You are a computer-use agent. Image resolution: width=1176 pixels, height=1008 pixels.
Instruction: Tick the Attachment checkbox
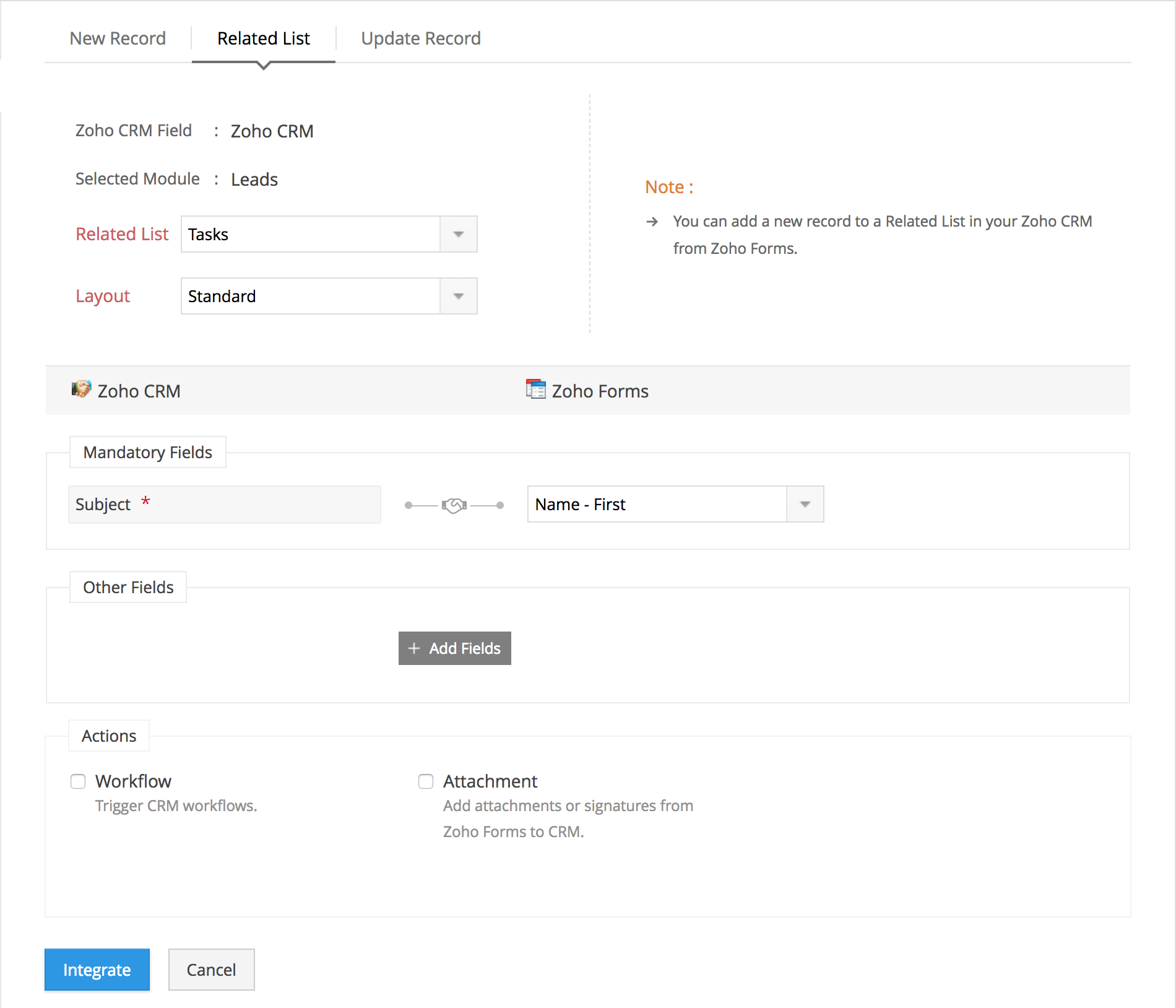pyautogui.click(x=426, y=781)
